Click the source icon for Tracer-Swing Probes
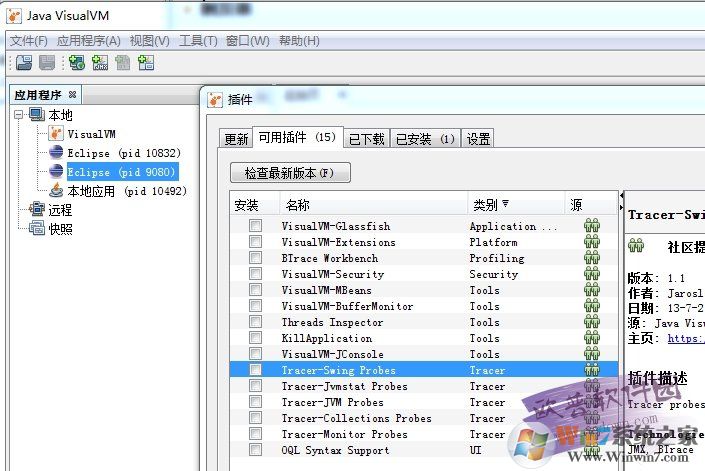This screenshot has height=471, width=705. tap(592, 370)
